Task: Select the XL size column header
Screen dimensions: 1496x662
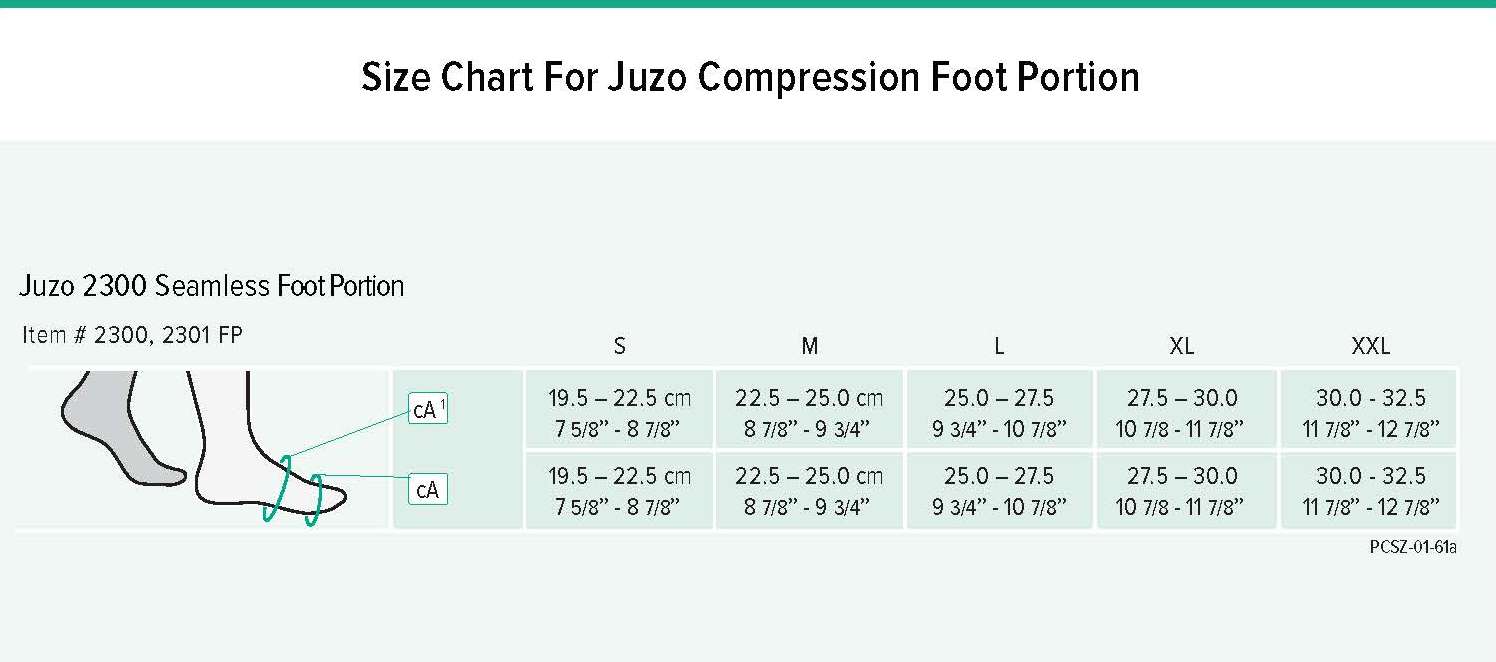Action: pos(1181,347)
